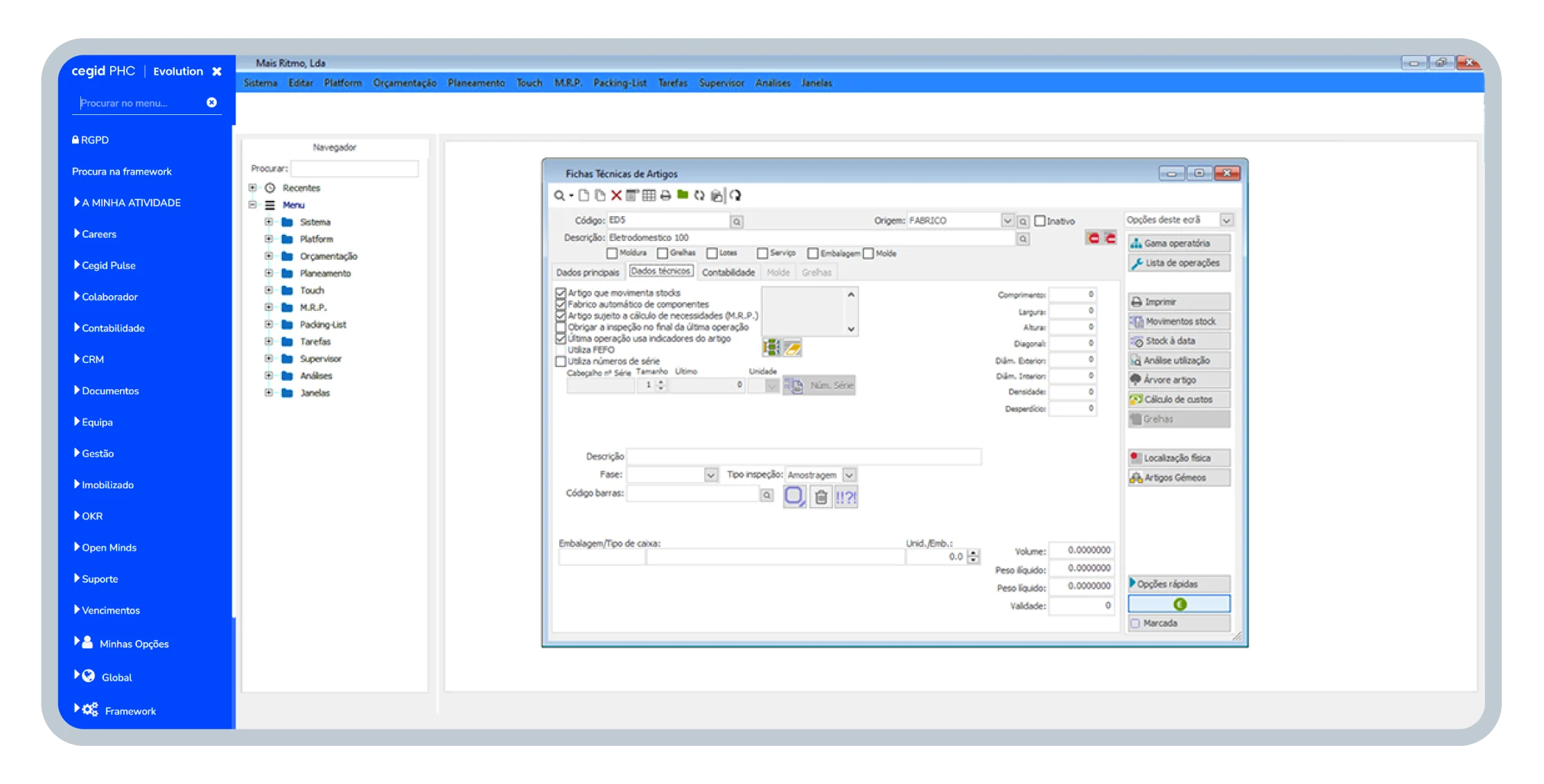Open the Packing-List menu in the menu bar
1544x784 pixels.
(620, 83)
